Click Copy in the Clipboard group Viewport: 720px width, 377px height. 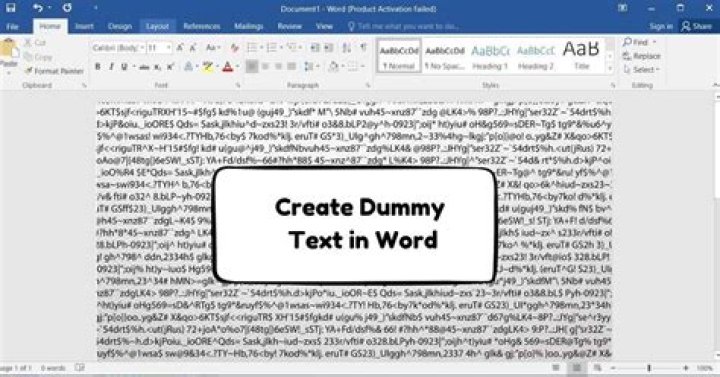point(38,57)
